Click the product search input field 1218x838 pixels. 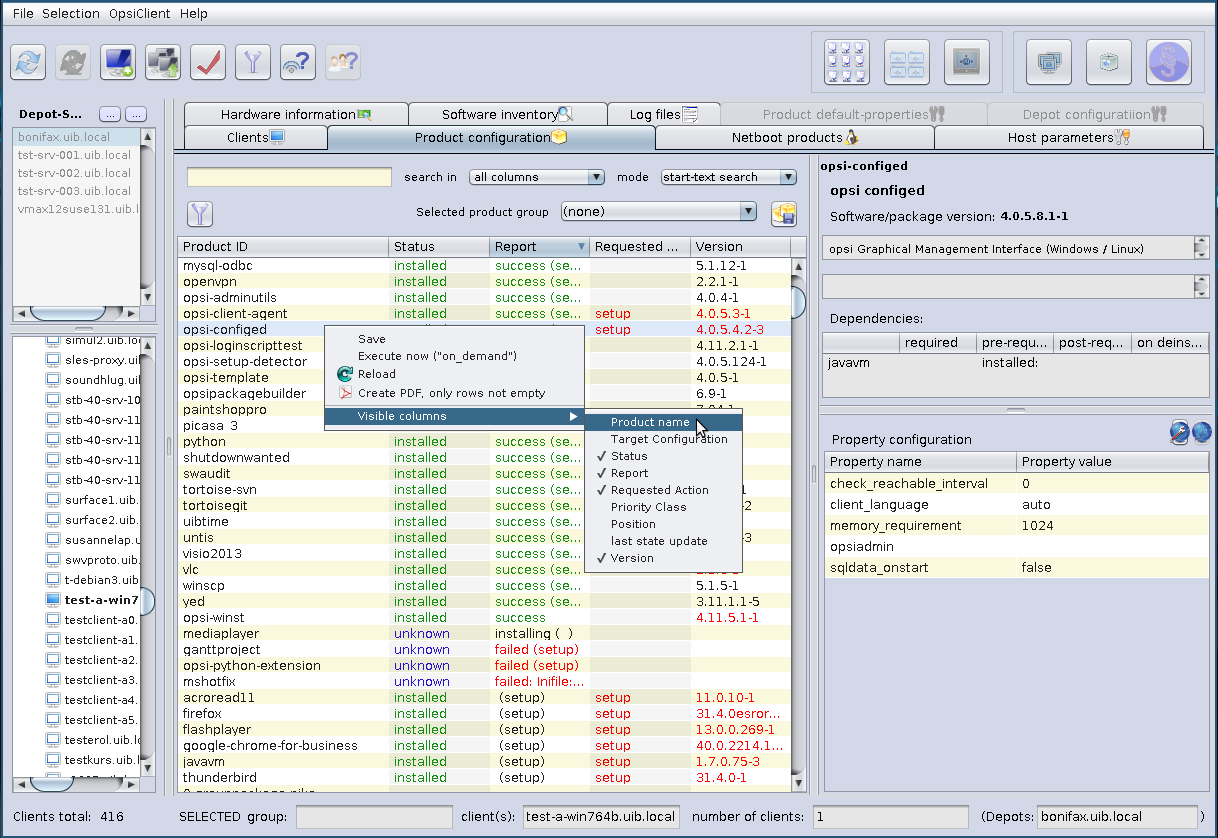click(x=289, y=177)
